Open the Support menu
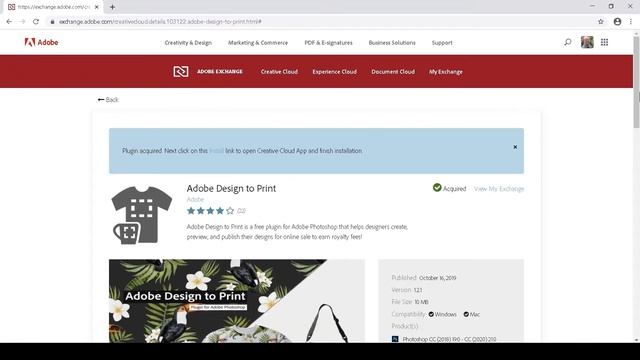The height and width of the screenshot is (360, 640). [442, 43]
